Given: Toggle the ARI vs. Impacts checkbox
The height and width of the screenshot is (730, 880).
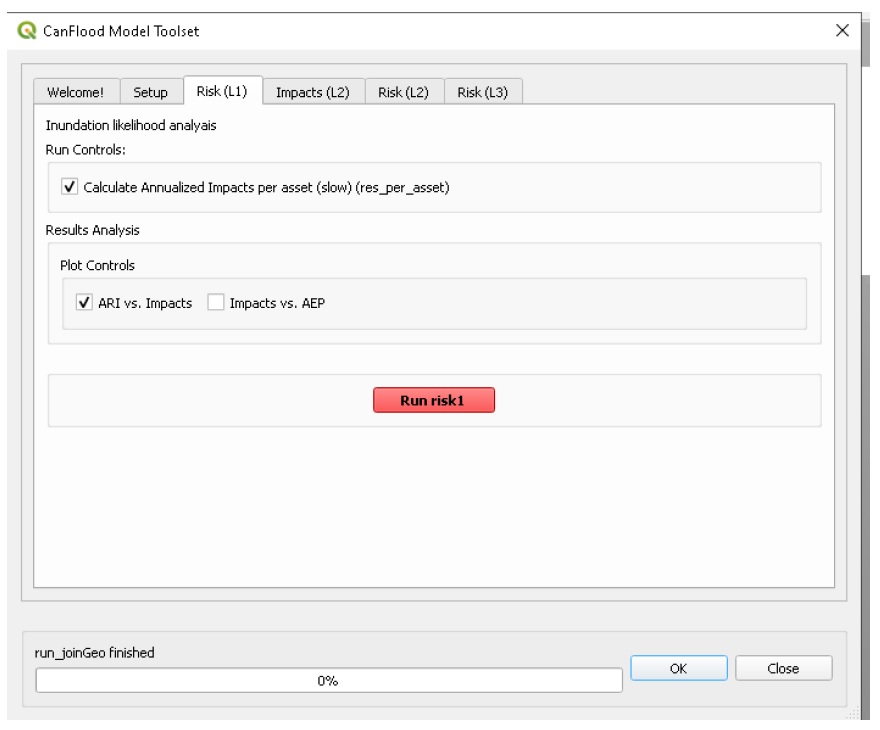Looking at the screenshot, I should click(84, 303).
